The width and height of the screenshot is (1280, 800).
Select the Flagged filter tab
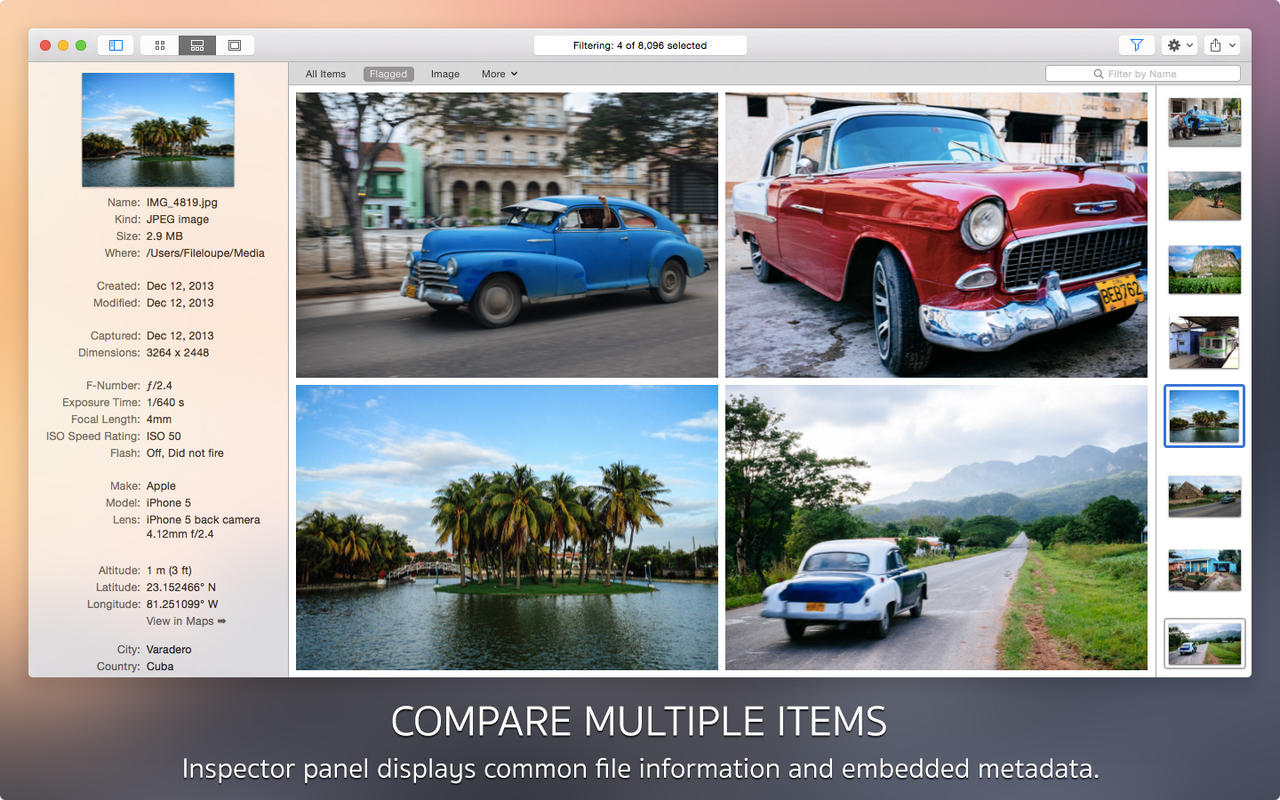tap(388, 74)
